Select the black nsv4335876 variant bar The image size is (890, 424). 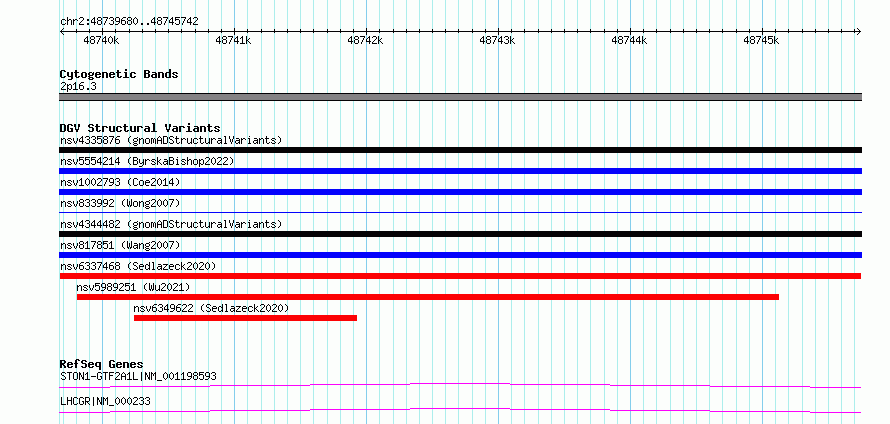coord(460,150)
